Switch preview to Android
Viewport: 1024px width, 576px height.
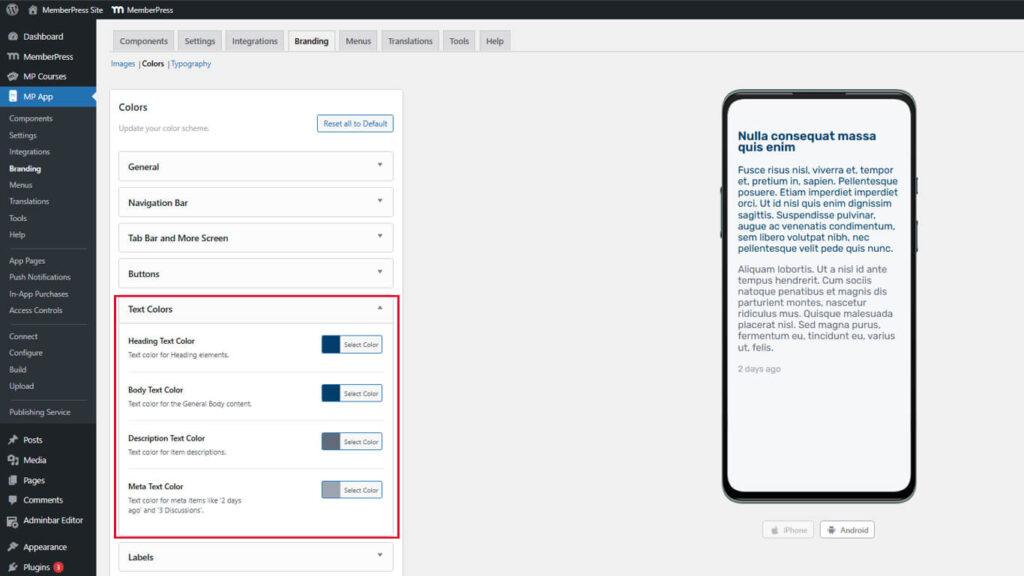pos(847,530)
